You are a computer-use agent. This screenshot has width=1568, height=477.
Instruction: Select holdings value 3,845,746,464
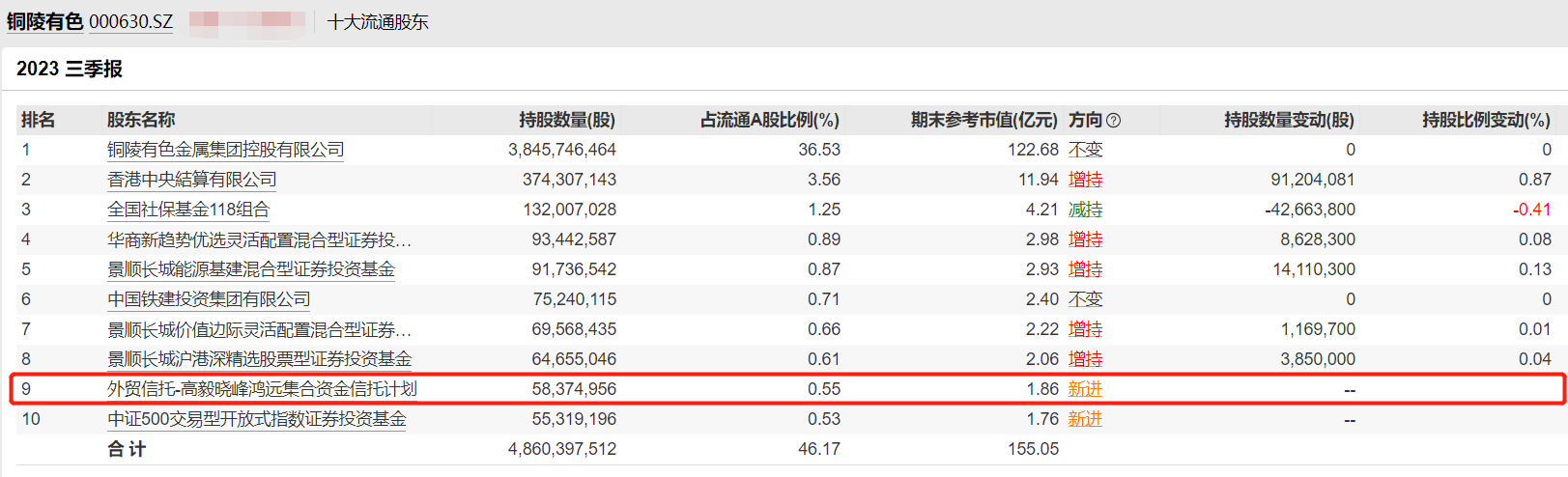tap(562, 150)
